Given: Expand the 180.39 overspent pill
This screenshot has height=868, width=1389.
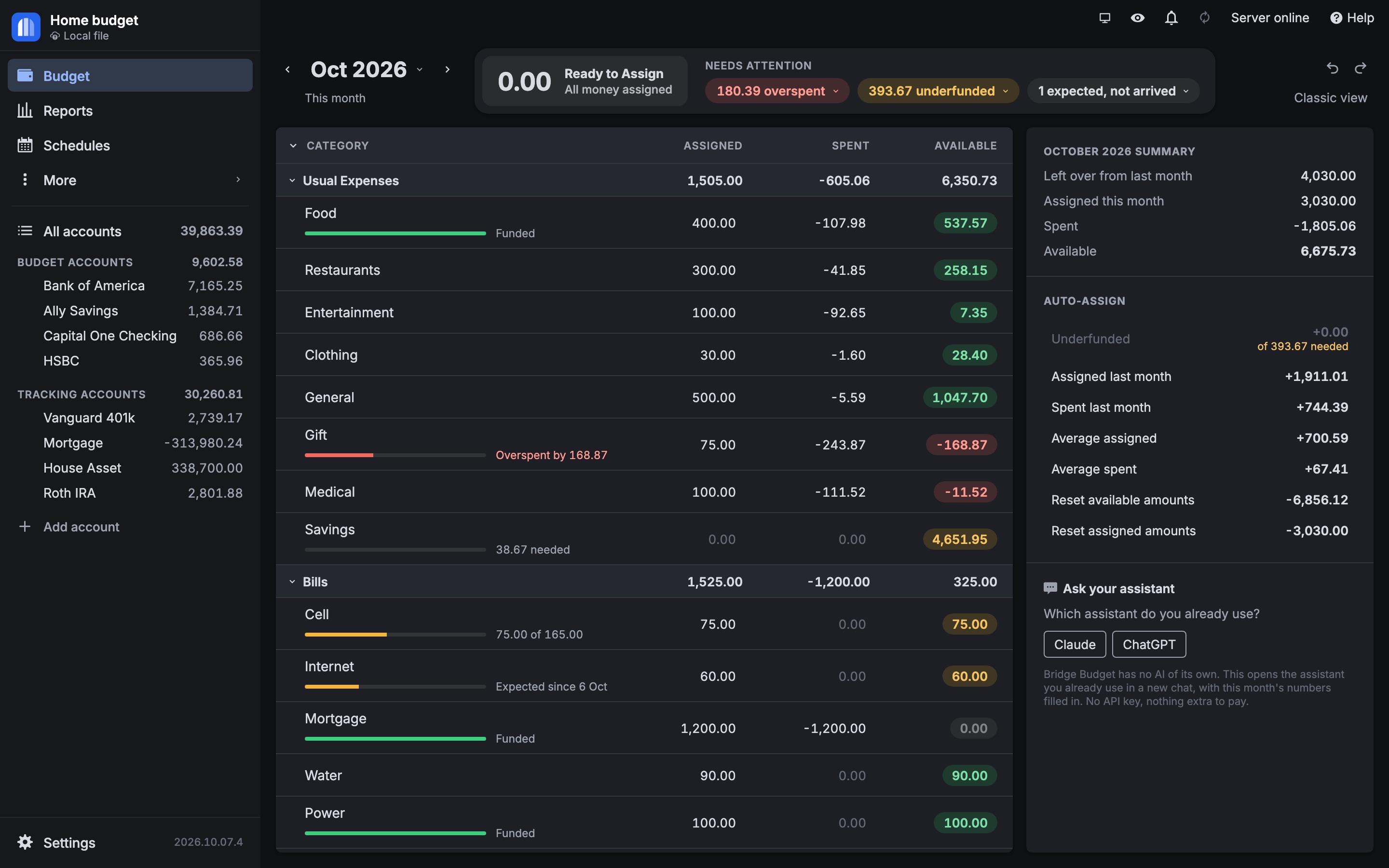Looking at the screenshot, I should (776, 91).
